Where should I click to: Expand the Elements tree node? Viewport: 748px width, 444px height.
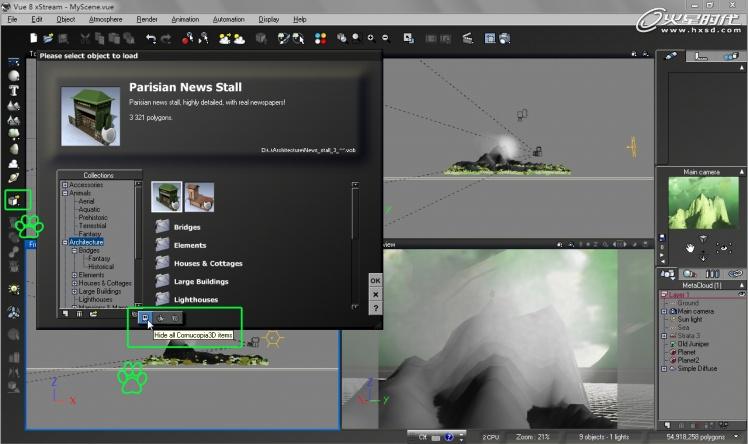click(x=74, y=275)
